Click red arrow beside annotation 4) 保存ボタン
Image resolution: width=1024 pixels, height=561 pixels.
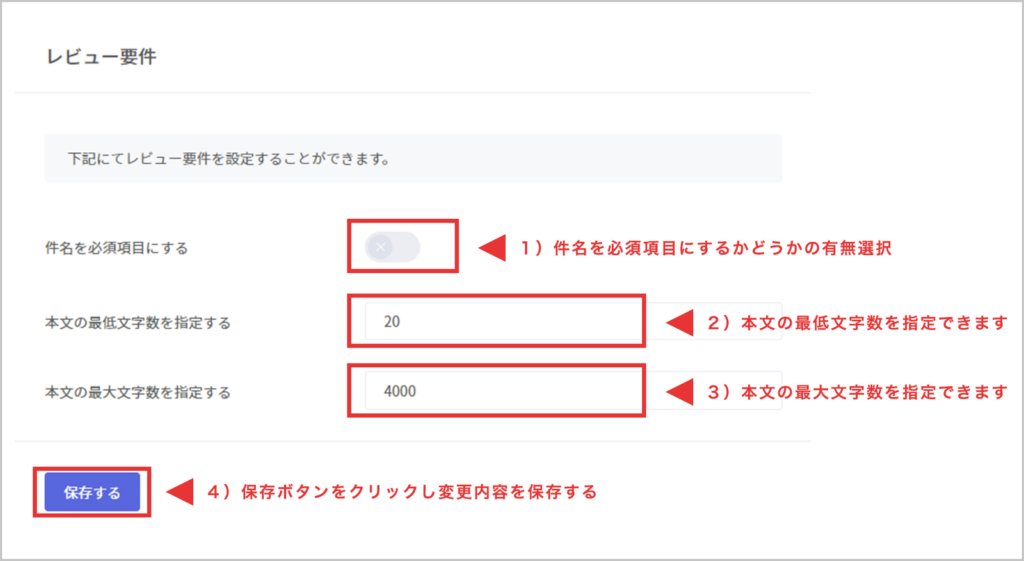tap(179, 491)
